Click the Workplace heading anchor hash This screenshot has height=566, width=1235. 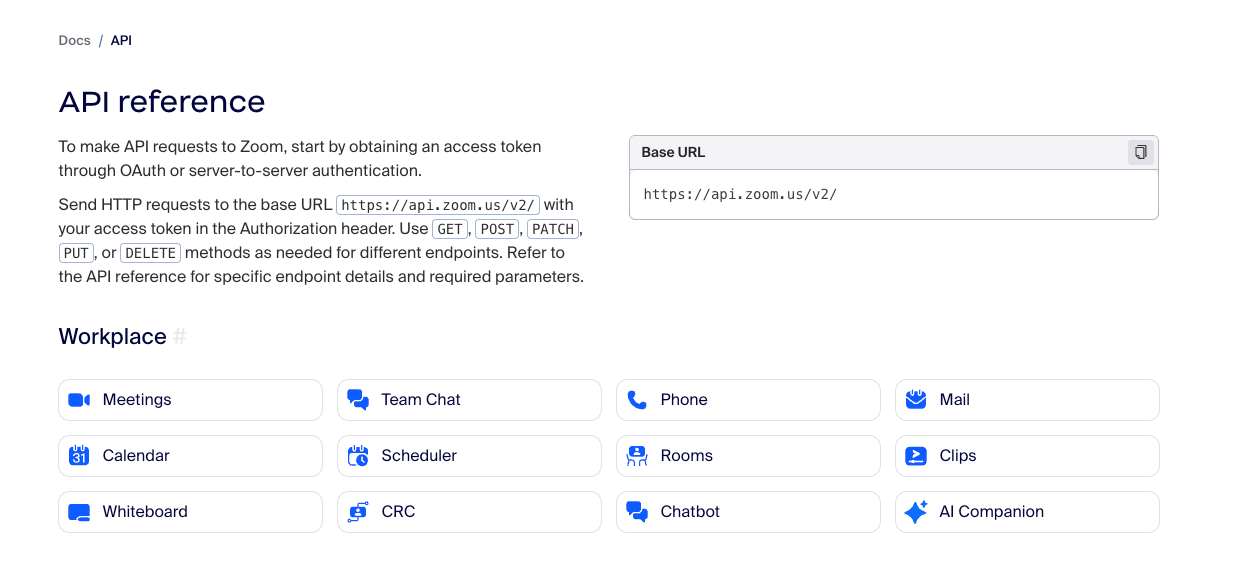pyautogui.click(x=180, y=337)
